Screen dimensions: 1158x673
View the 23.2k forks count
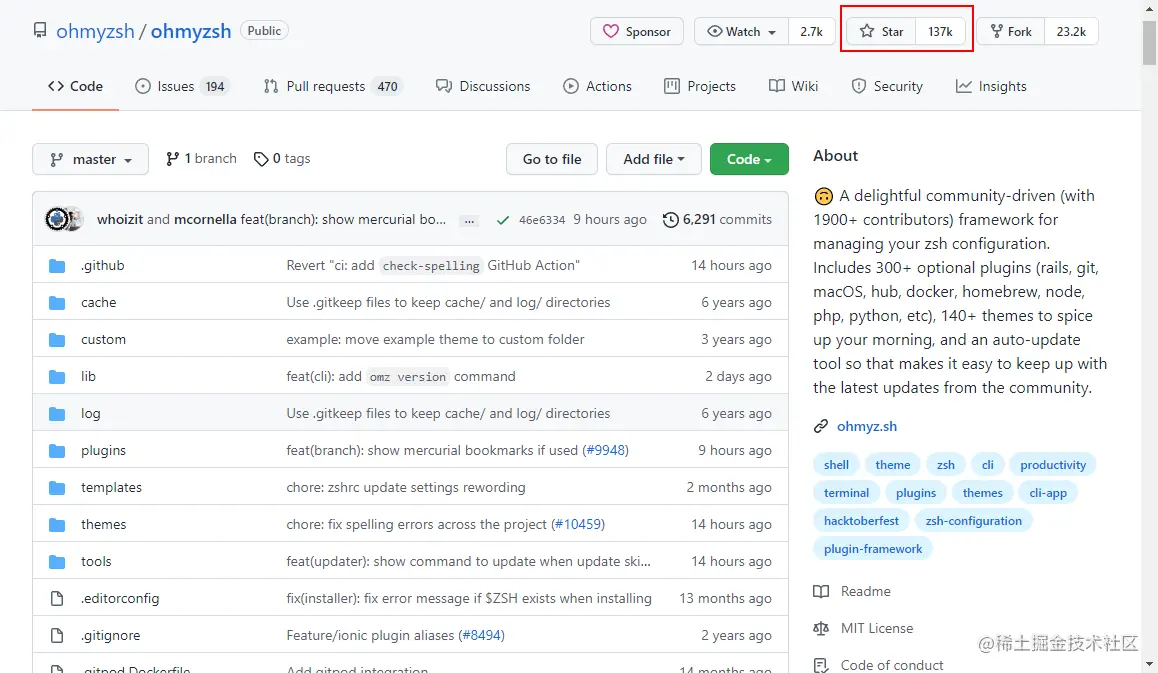click(1071, 32)
